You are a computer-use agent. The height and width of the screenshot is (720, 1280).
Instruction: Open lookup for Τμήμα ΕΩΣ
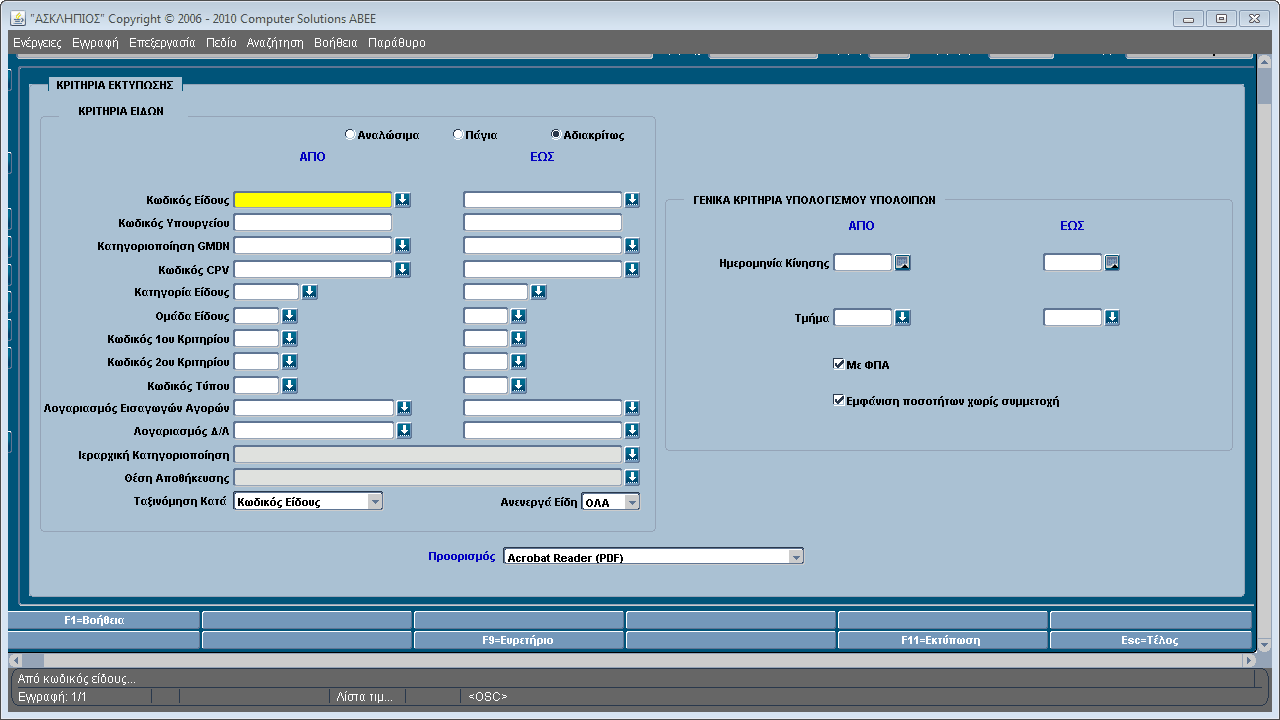1112,318
